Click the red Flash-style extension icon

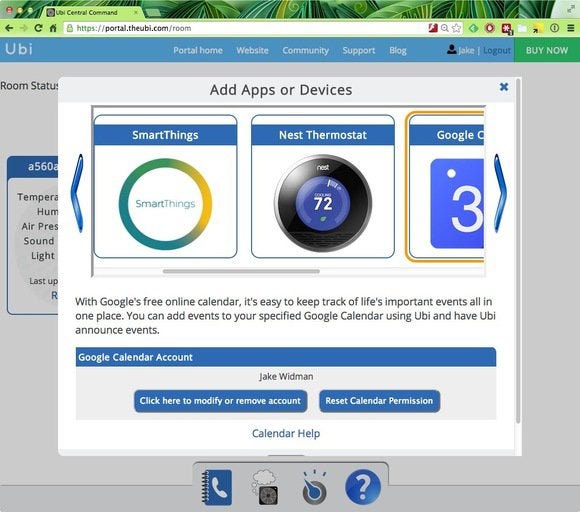coord(433,28)
